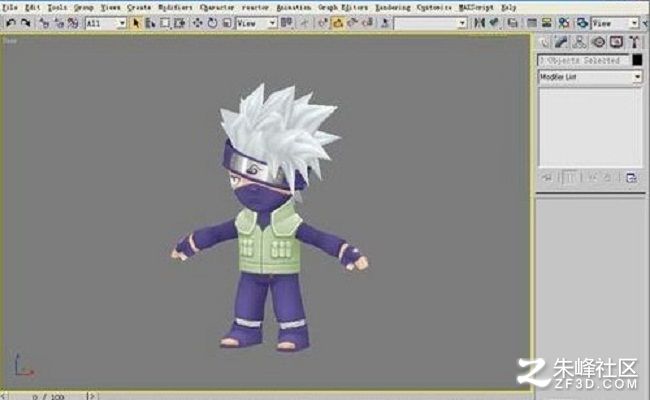Click the black object color swatch
The width and height of the screenshot is (650, 400).
(x=637, y=61)
